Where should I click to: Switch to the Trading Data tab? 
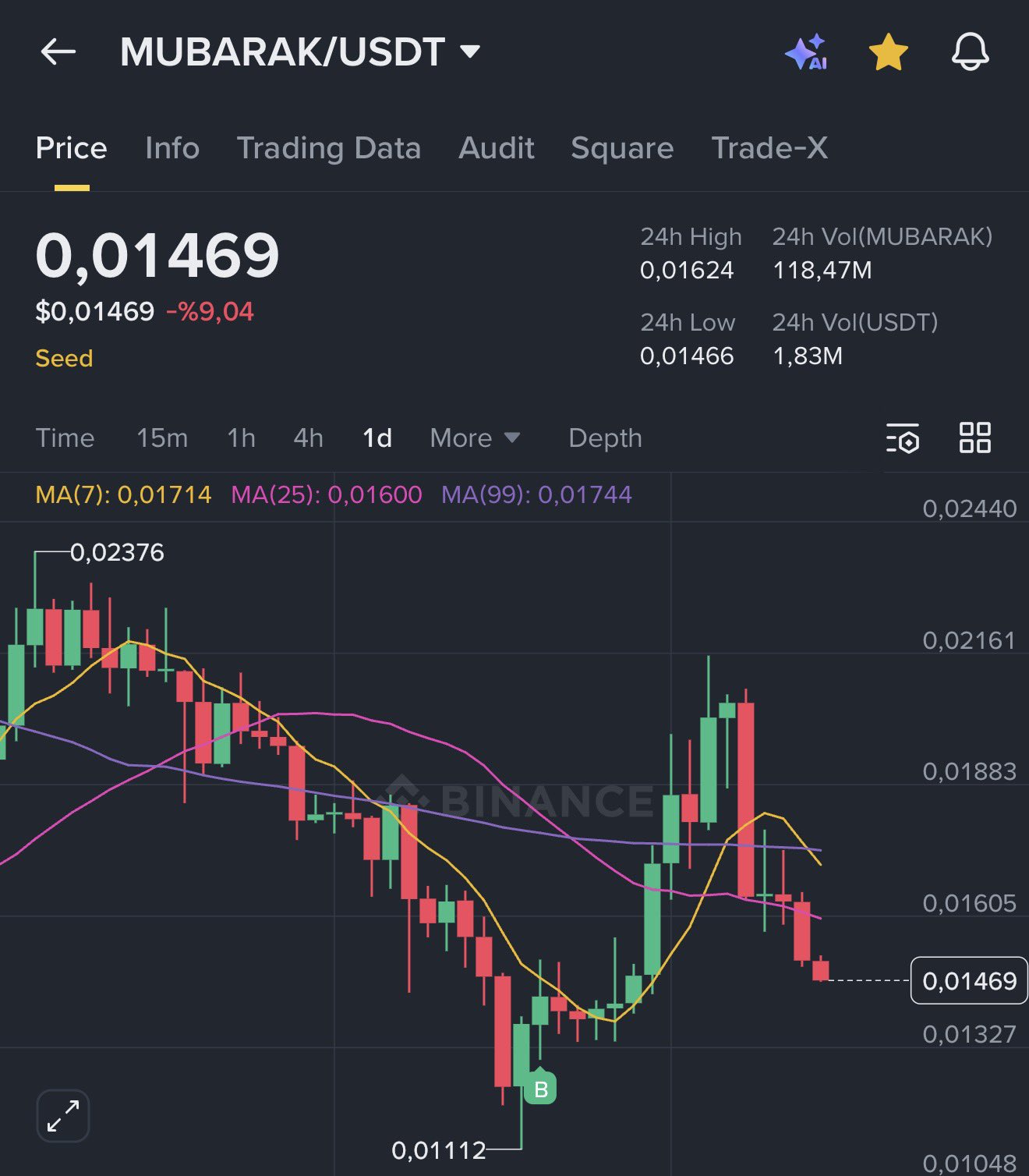tap(328, 148)
